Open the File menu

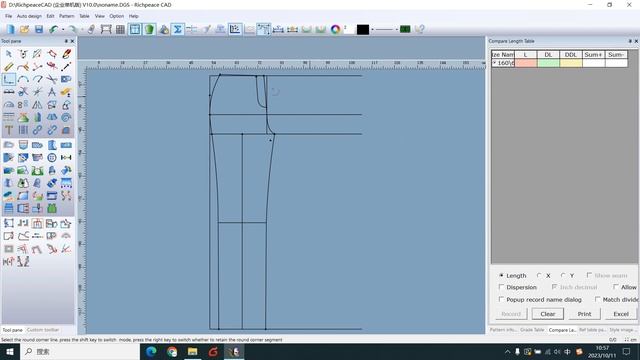[x=9, y=16]
